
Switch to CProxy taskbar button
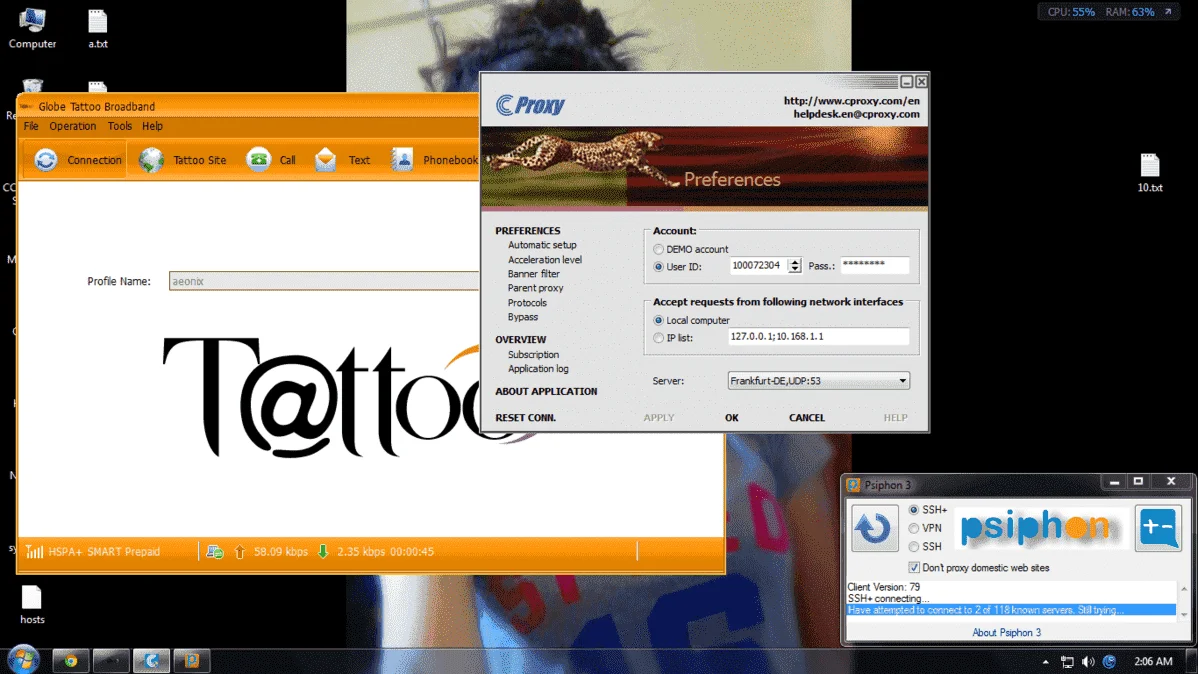151,660
